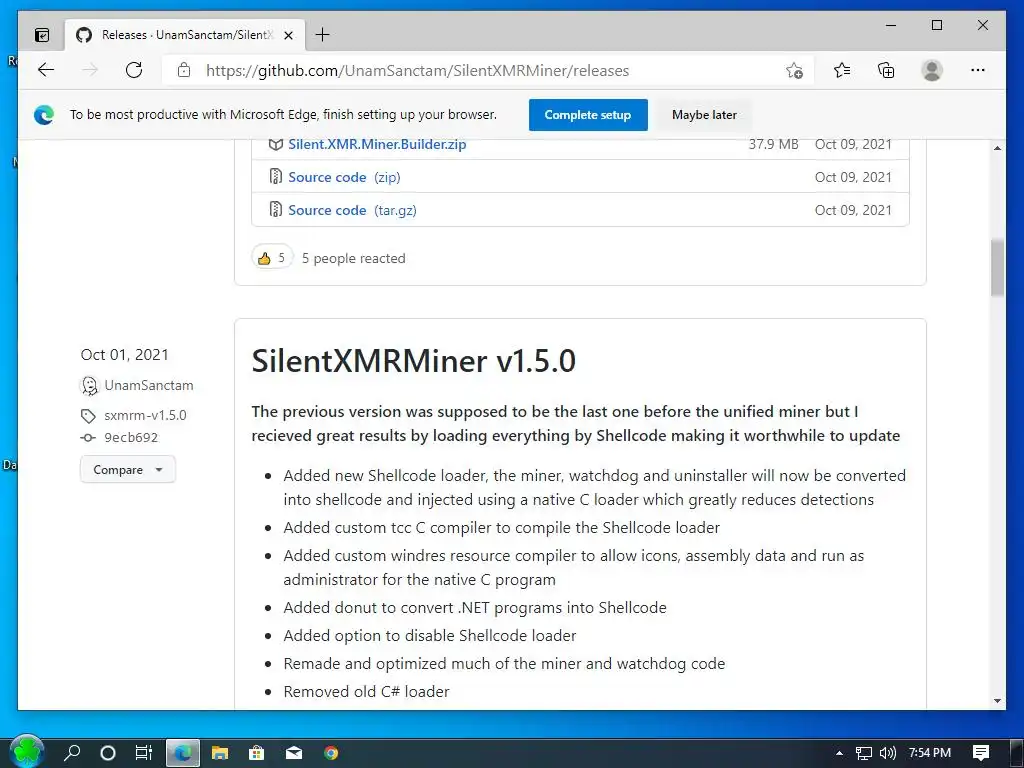Select the Releases UnamSanctam tab

(x=185, y=35)
